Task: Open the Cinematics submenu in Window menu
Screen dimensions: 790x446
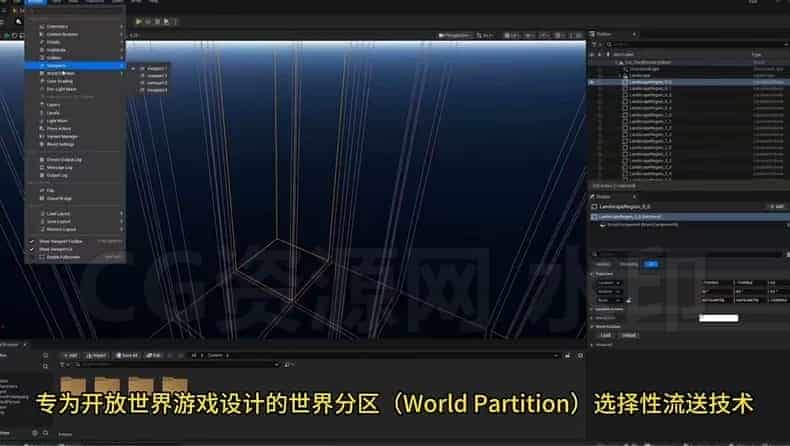Action: tap(75, 26)
